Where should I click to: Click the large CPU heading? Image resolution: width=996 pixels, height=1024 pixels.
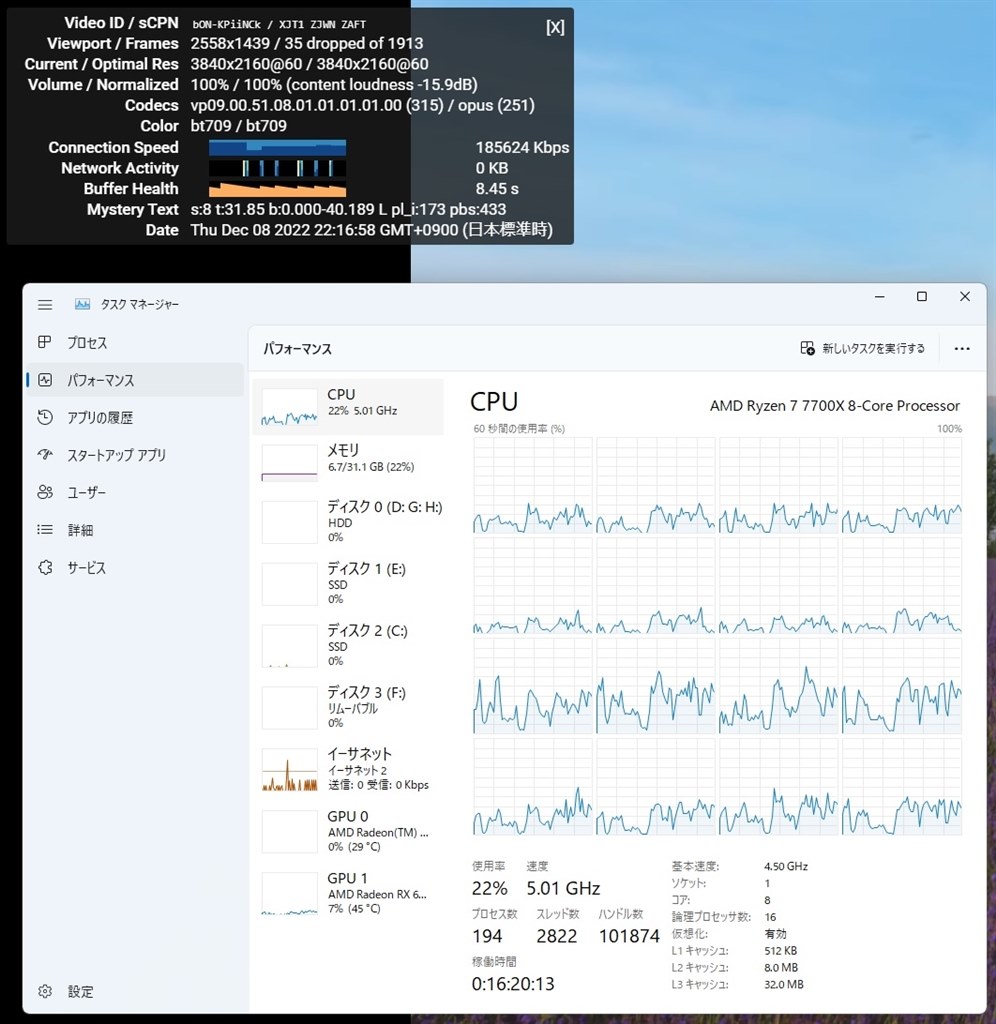click(x=494, y=402)
